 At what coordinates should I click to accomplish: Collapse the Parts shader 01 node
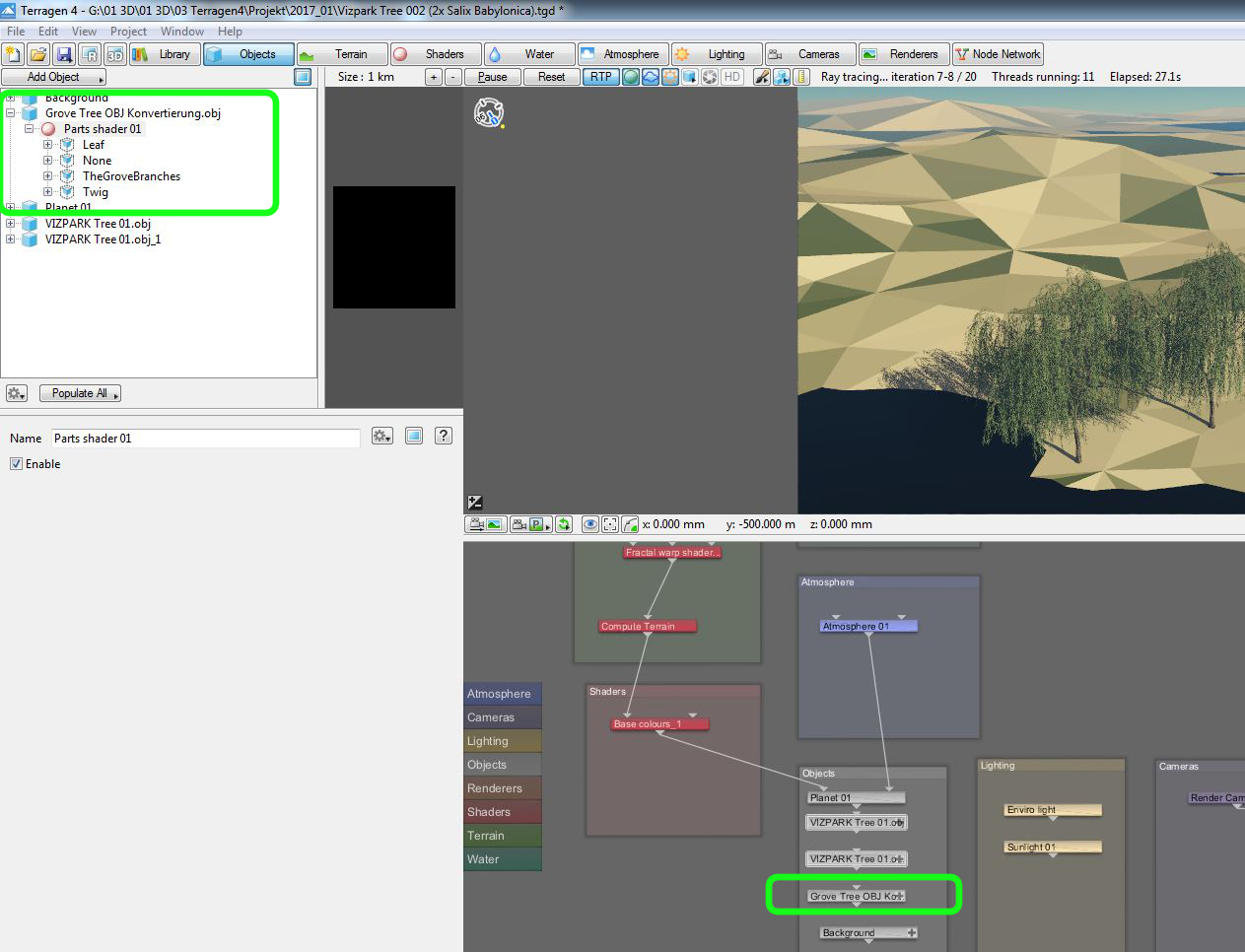[x=30, y=129]
